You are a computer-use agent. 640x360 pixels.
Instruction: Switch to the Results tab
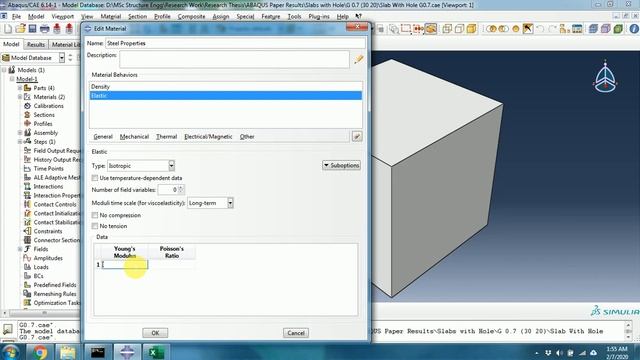click(x=36, y=44)
